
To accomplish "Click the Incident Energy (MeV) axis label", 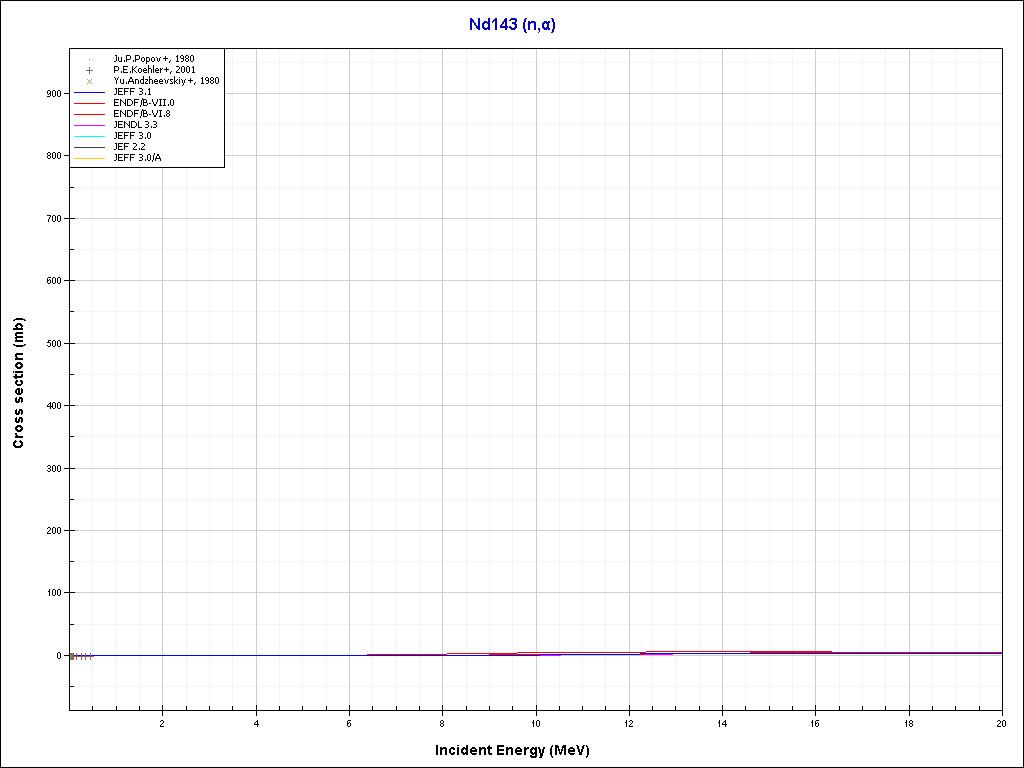I will click(519, 750).
